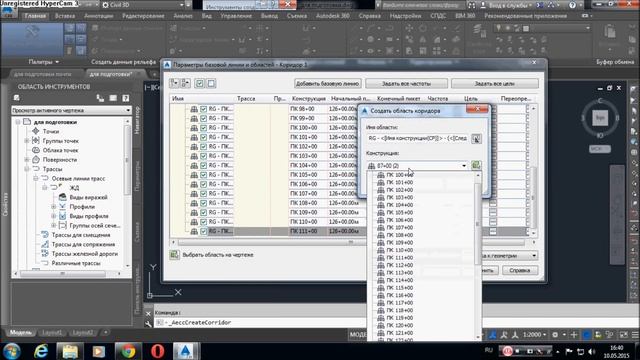
Task: Toggle checkbox of the ПК 100+00 region row
Action: [204, 128]
